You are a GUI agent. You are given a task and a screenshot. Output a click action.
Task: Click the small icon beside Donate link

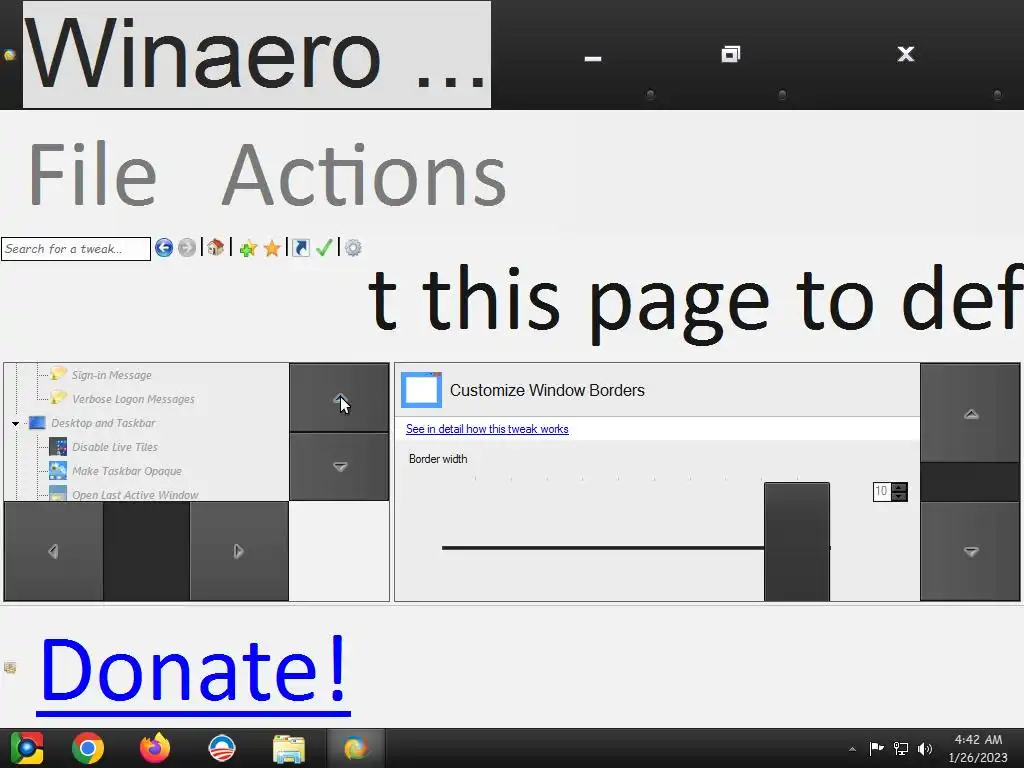[10, 667]
